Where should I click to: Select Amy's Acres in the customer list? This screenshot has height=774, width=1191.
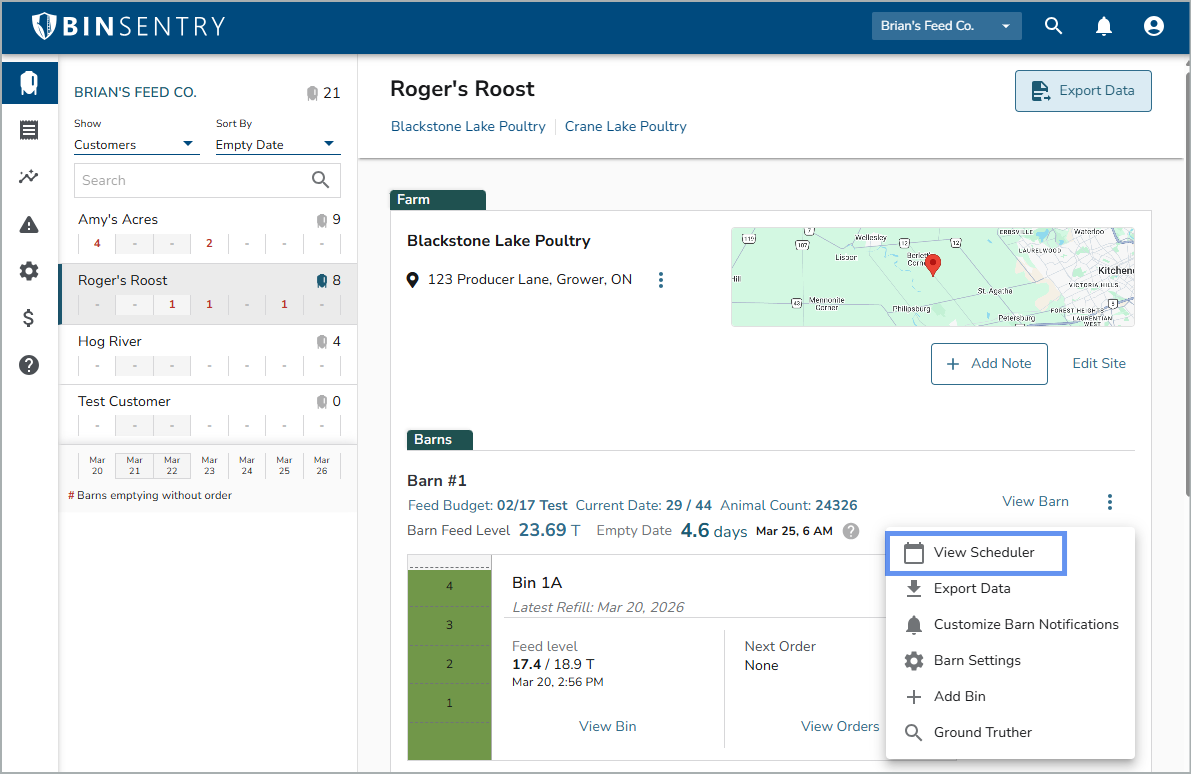click(x=118, y=220)
